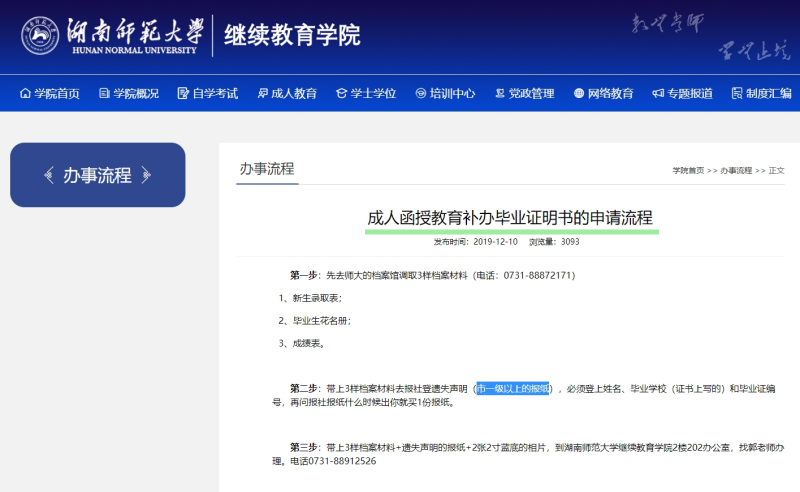The image size is (800, 492).
Task: Click the Hunan Normal University round emblem
Action: (x=40, y=36)
